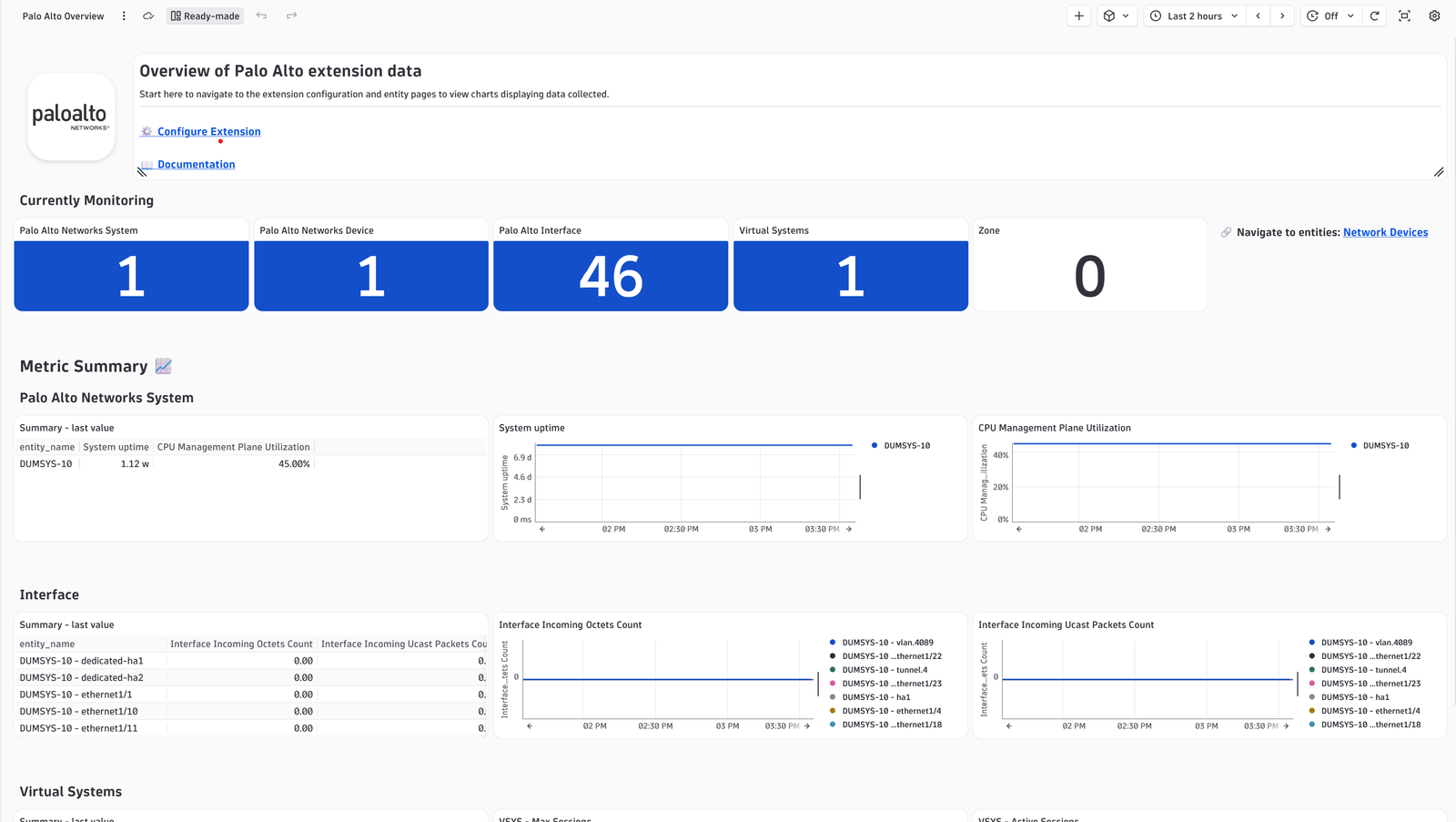The height and width of the screenshot is (822, 1456).
Task: Pan Incoming Octets chart left with arrow
Action: [530, 726]
